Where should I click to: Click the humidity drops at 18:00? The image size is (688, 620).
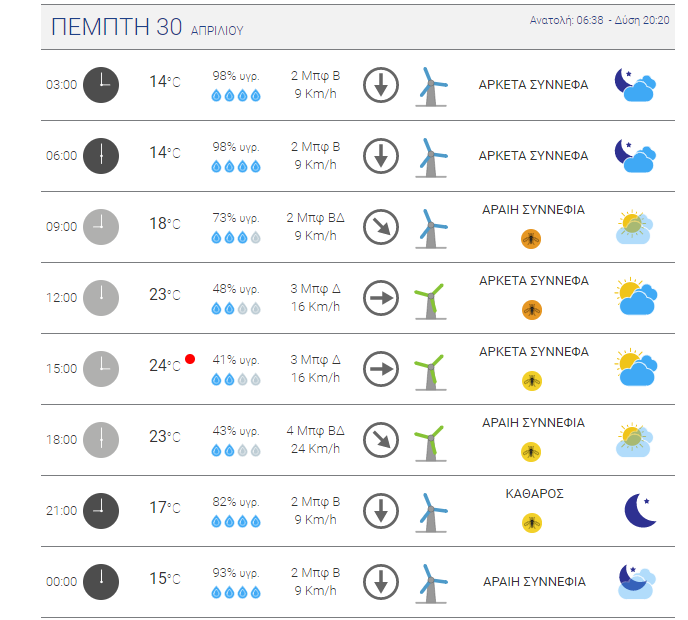tap(236, 451)
